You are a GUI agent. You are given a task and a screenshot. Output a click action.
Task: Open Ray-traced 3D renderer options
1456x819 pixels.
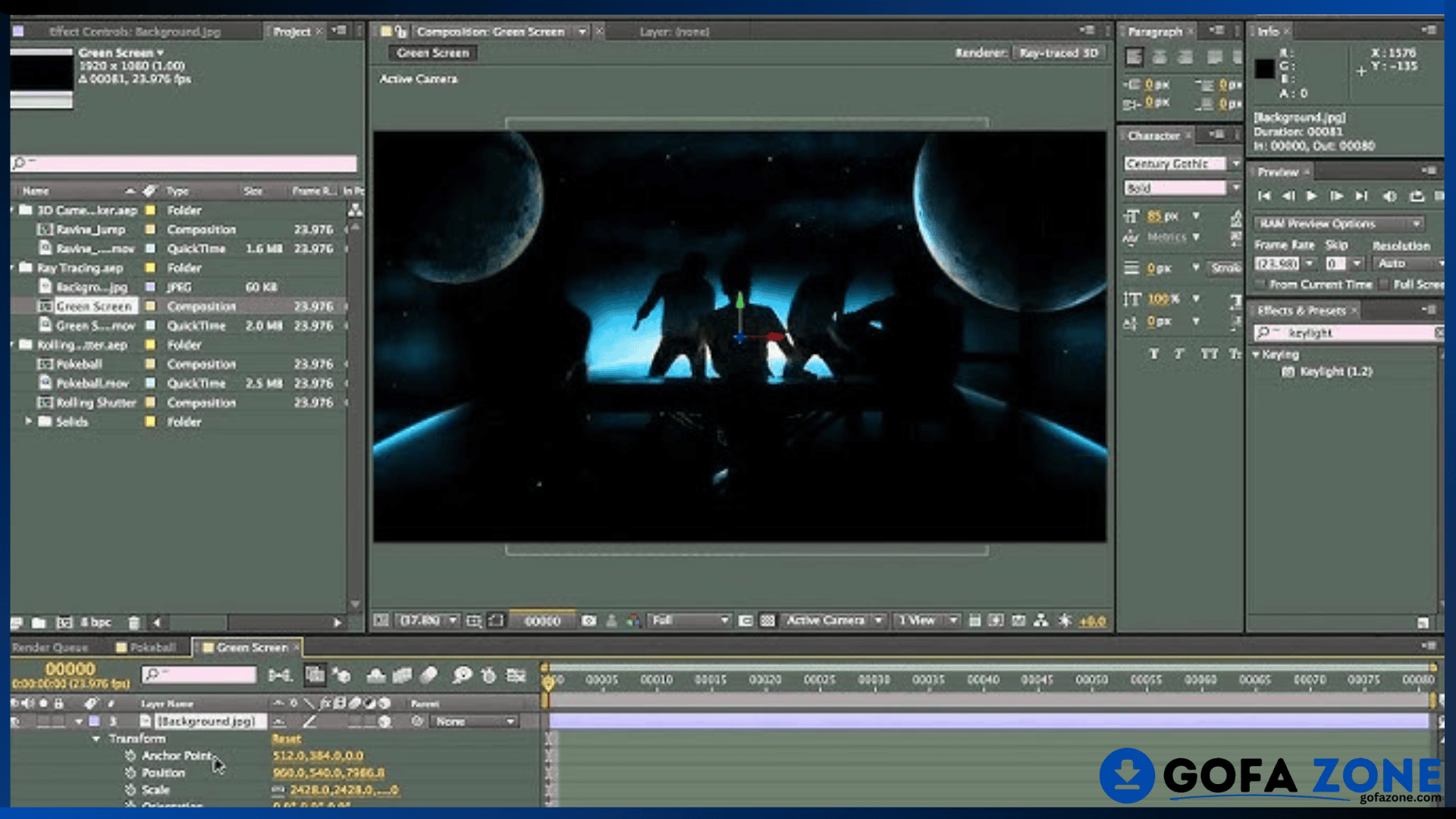(1059, 53)
